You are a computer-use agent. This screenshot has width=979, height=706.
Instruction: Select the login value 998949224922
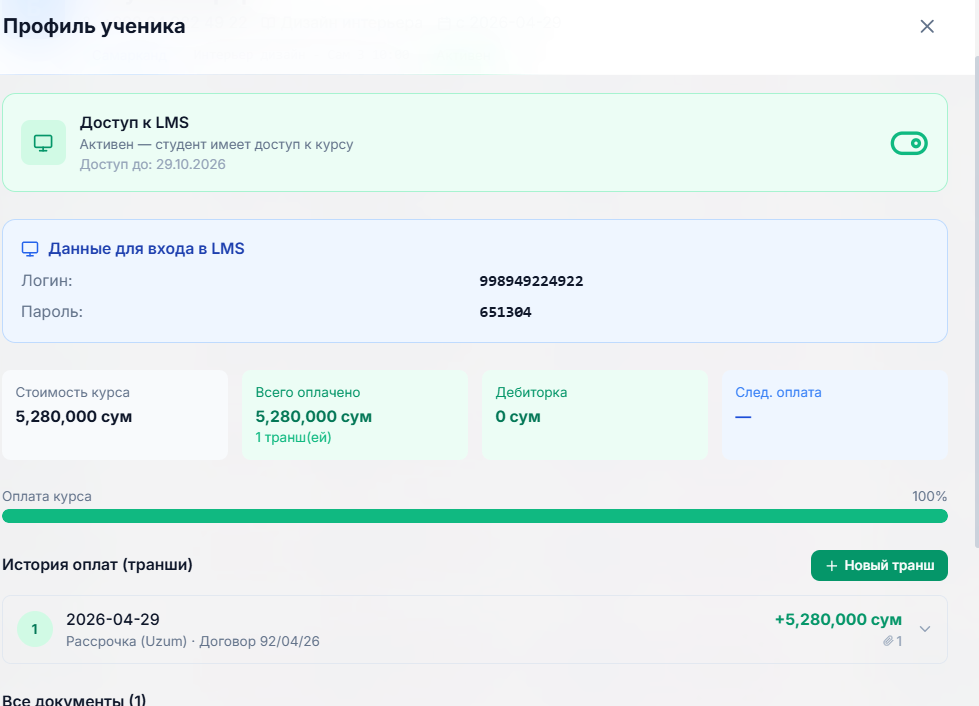pos(531,282)
